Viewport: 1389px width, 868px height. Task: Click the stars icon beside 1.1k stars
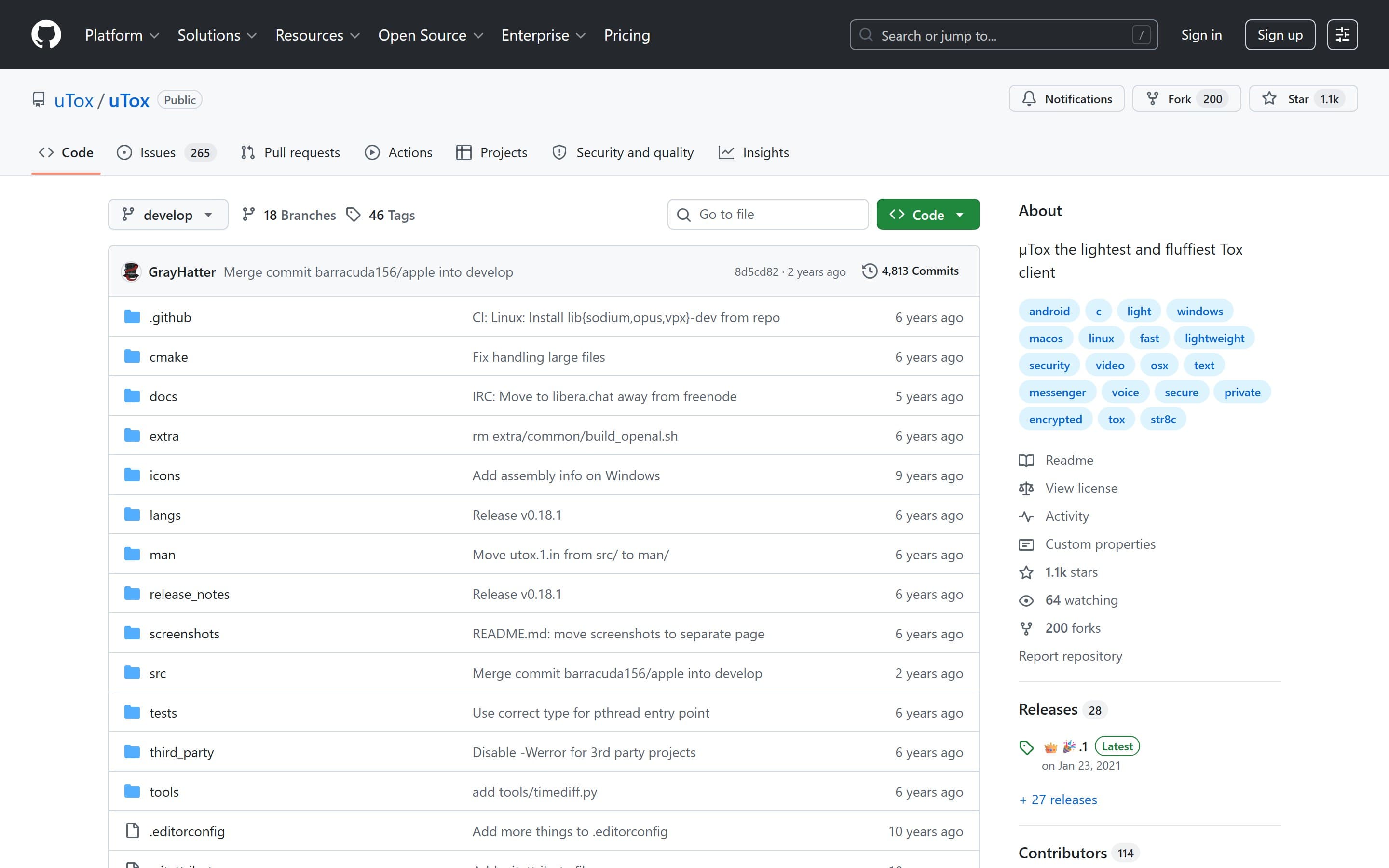[x=1026, y=572]
